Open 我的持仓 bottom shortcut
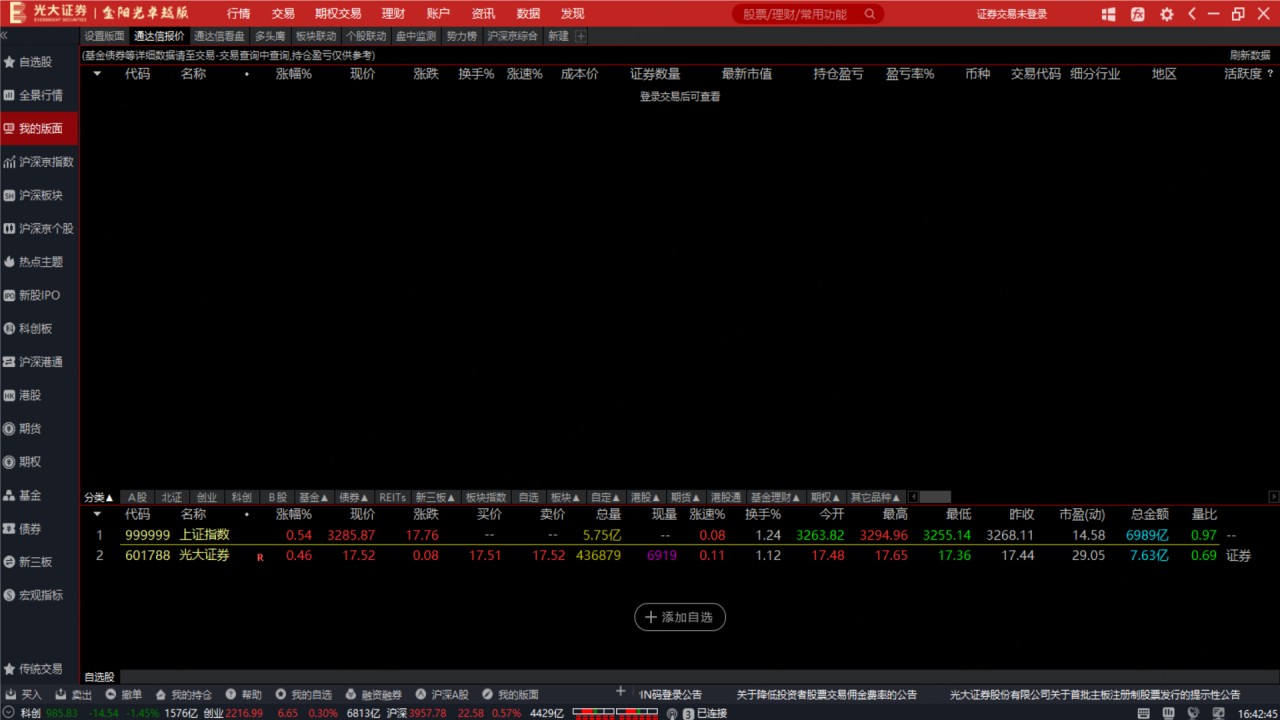Screen dimensions: 1280x720 point(184,694)
